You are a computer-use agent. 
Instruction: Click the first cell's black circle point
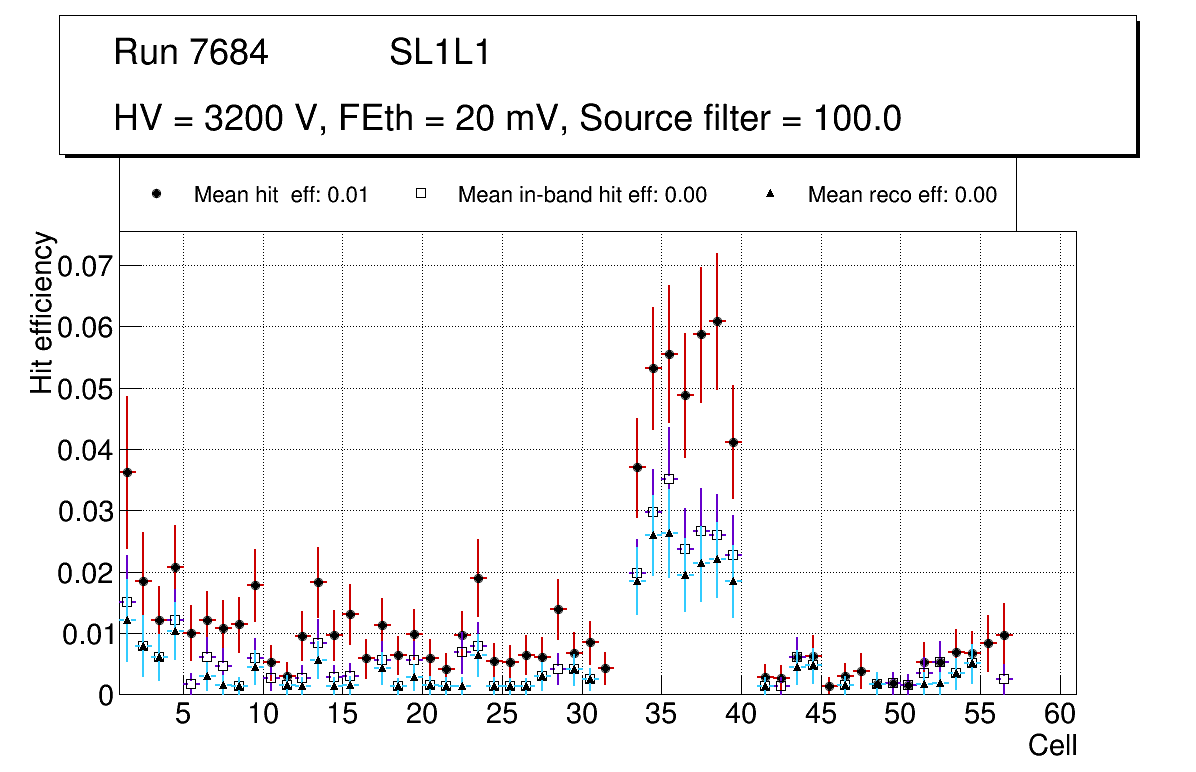click(127, 472)
